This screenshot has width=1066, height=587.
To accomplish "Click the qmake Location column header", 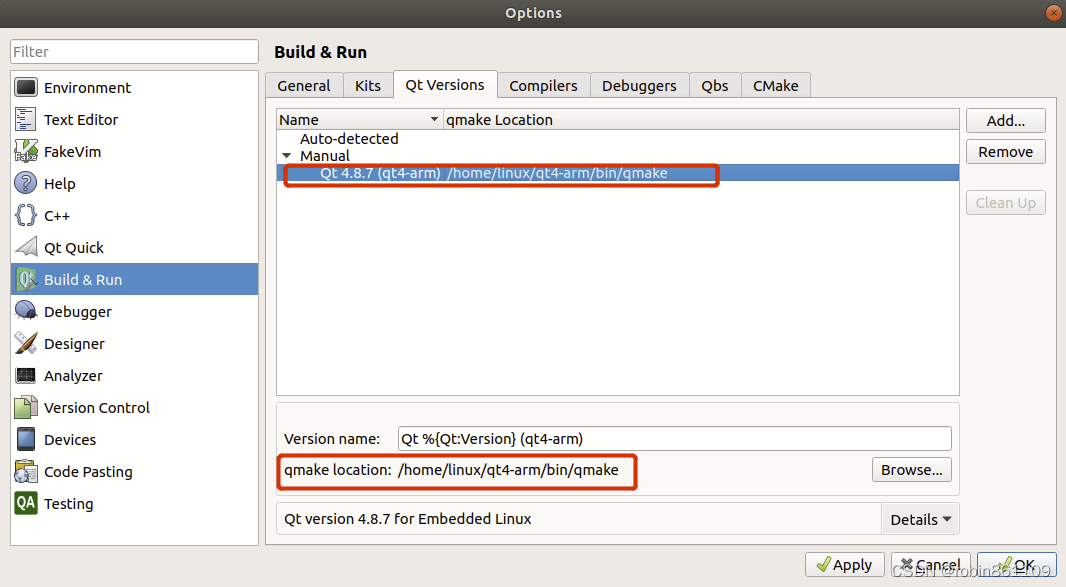I will pyautogui.click(x=701, y=120).
